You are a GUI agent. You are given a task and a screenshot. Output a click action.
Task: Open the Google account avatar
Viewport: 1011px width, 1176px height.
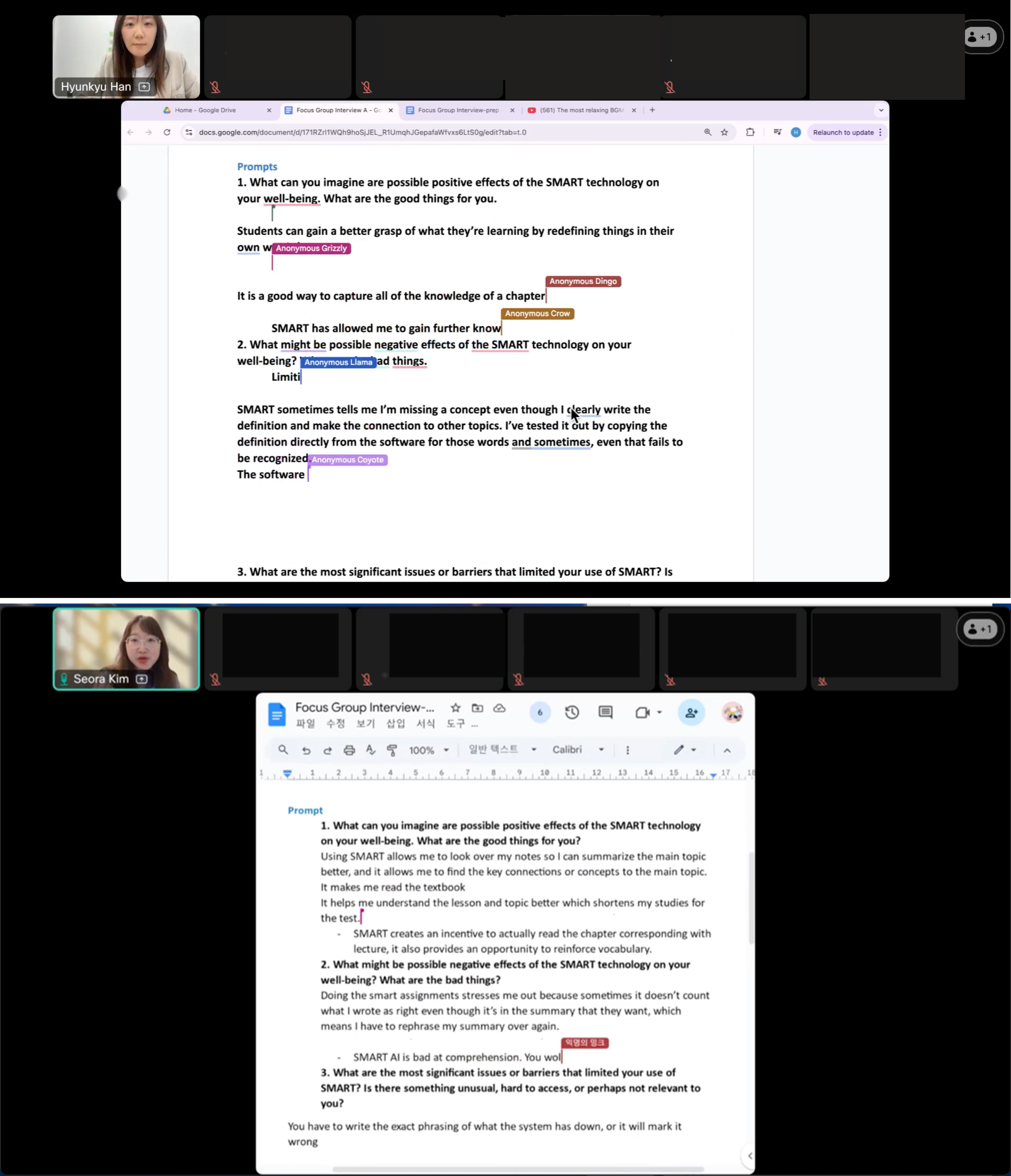tap(732, 712)
